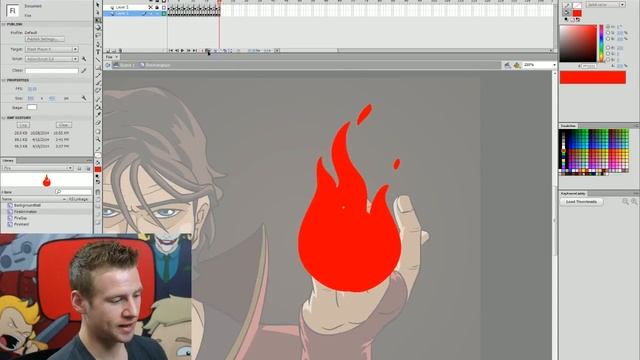Click Delete layer trash icon in timeline
This screenshot has width=640, height=360.
(120, 51)
